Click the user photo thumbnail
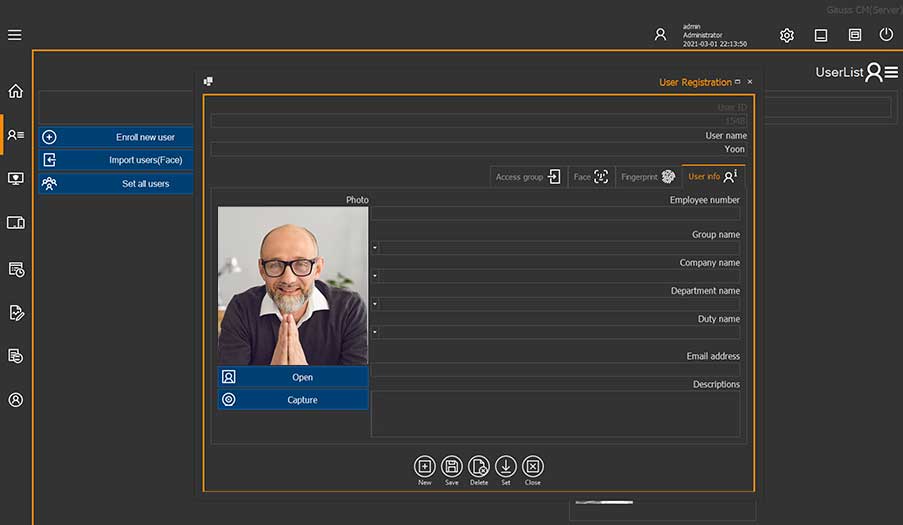The width and height of the screenshot is (903, 525). [x=293, y=286]
